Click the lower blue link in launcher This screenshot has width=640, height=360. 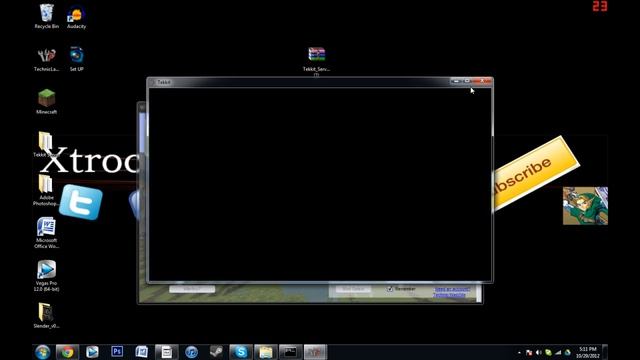coord(449,295)
